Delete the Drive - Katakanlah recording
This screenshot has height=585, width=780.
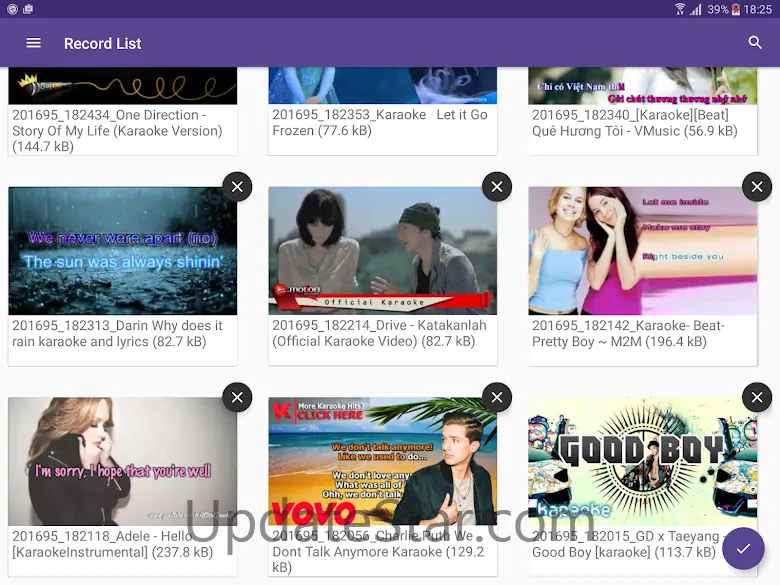coord(497,187)
